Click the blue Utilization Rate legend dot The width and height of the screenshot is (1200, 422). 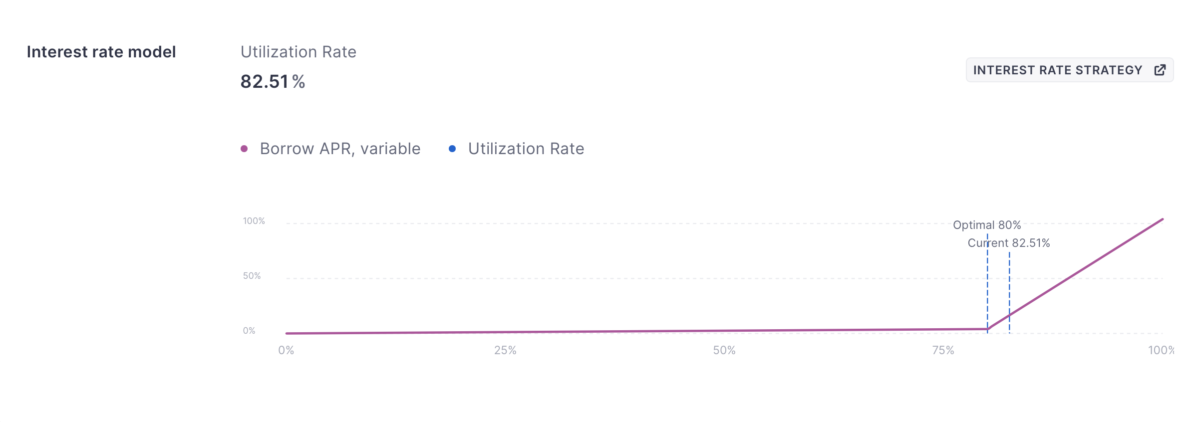point(452,149)
